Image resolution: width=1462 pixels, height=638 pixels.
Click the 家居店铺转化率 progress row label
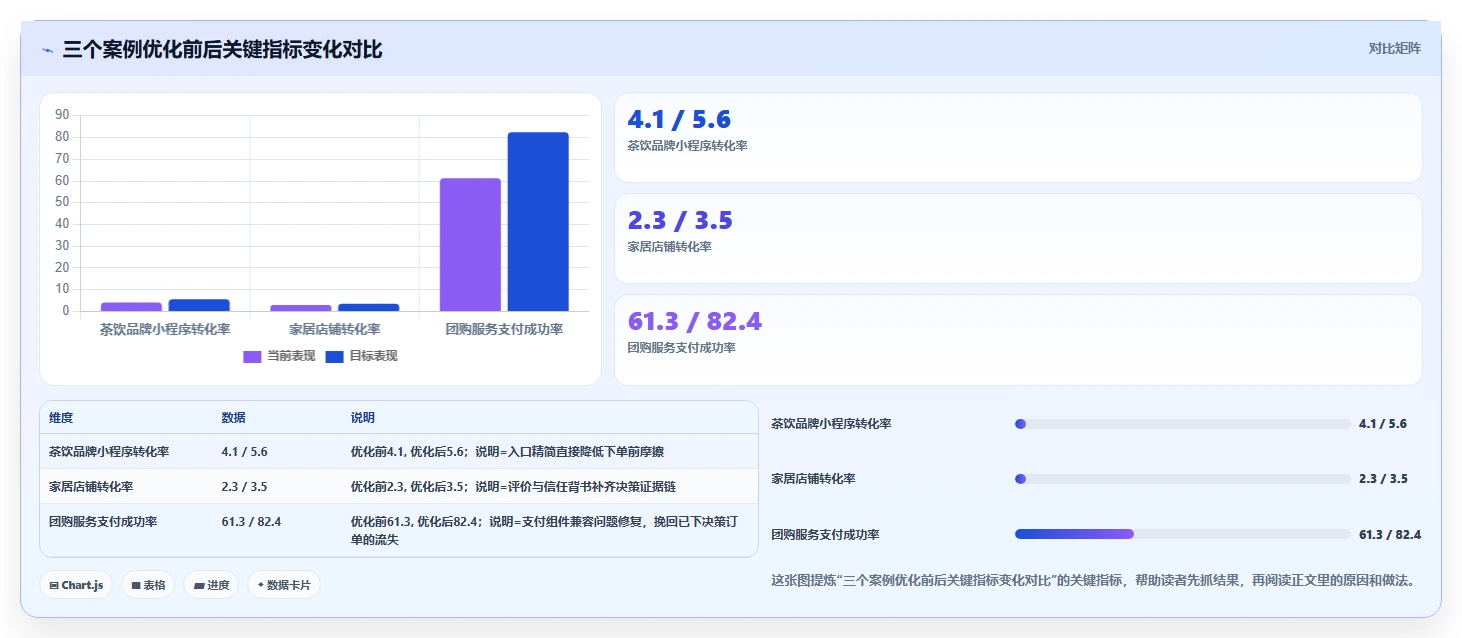tap(813, 479)
